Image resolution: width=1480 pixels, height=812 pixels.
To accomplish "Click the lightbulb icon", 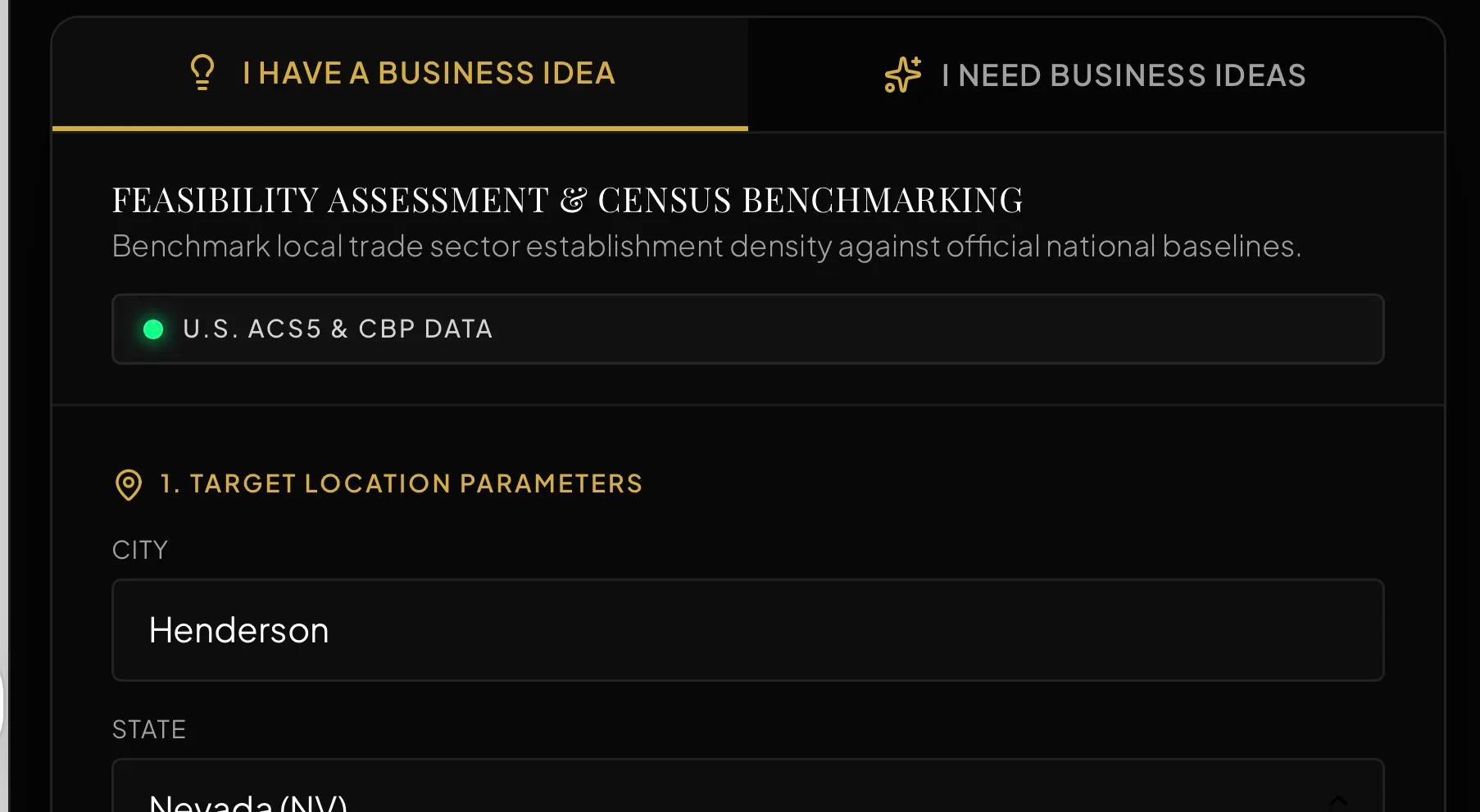I will (202, 73).
